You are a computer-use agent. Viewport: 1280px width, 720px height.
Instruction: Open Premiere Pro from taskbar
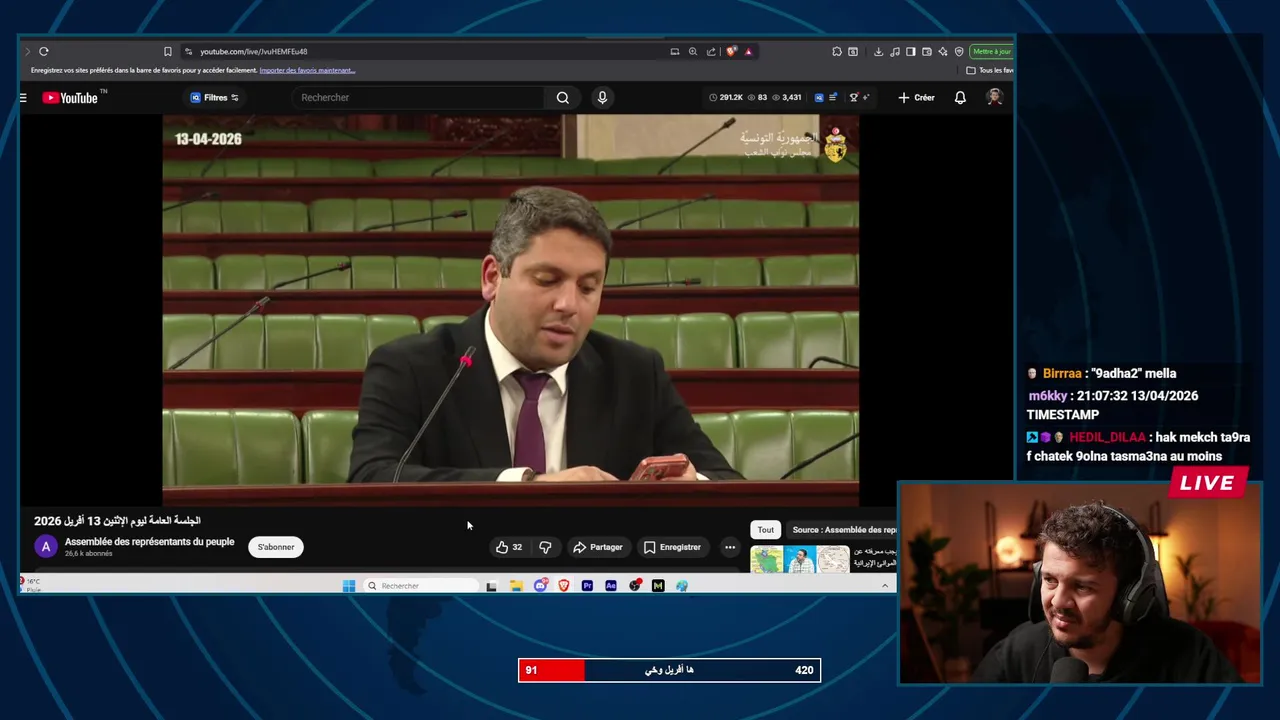587,586
